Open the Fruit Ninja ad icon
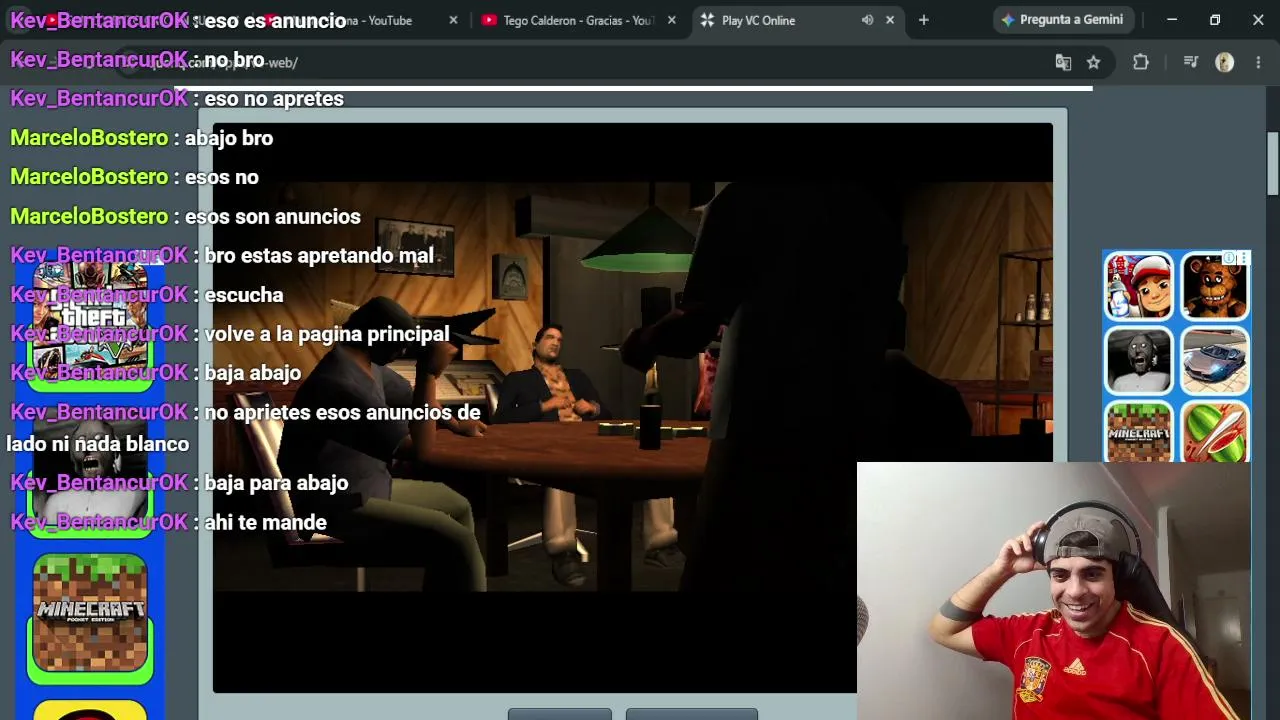Image resolution: width=1280 pixels, height=720 pixels. pos(1214,432)
